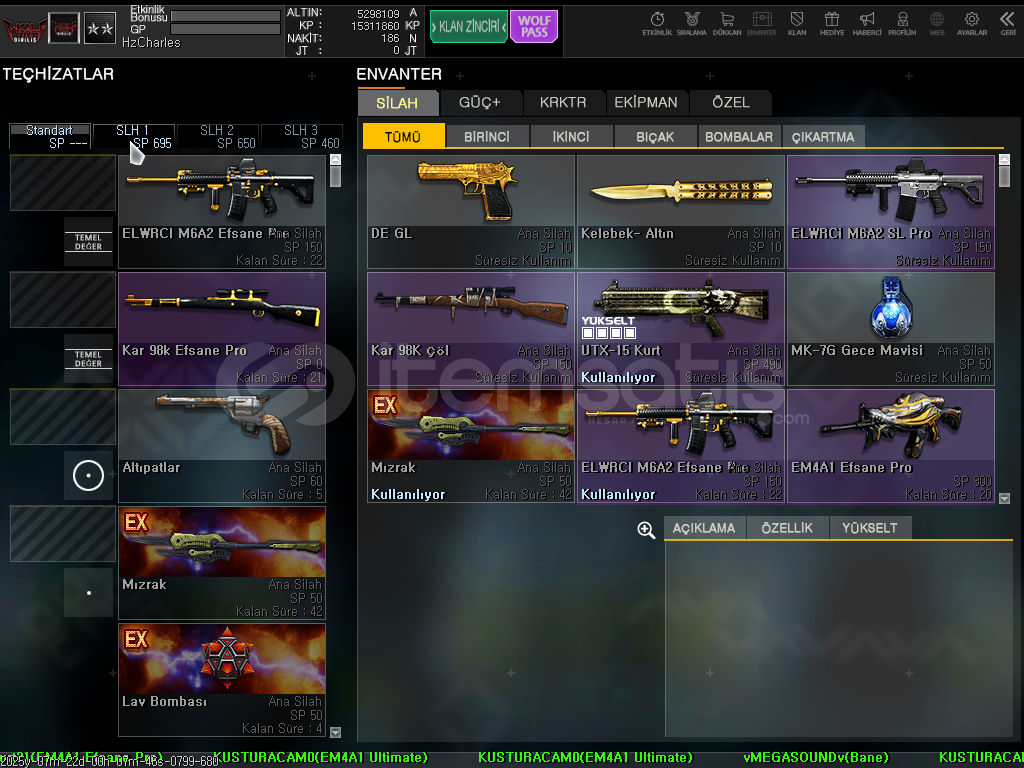Click the KLAN ZİNCİRİ button
1024x768 pixels.
(x=468, y=26)
